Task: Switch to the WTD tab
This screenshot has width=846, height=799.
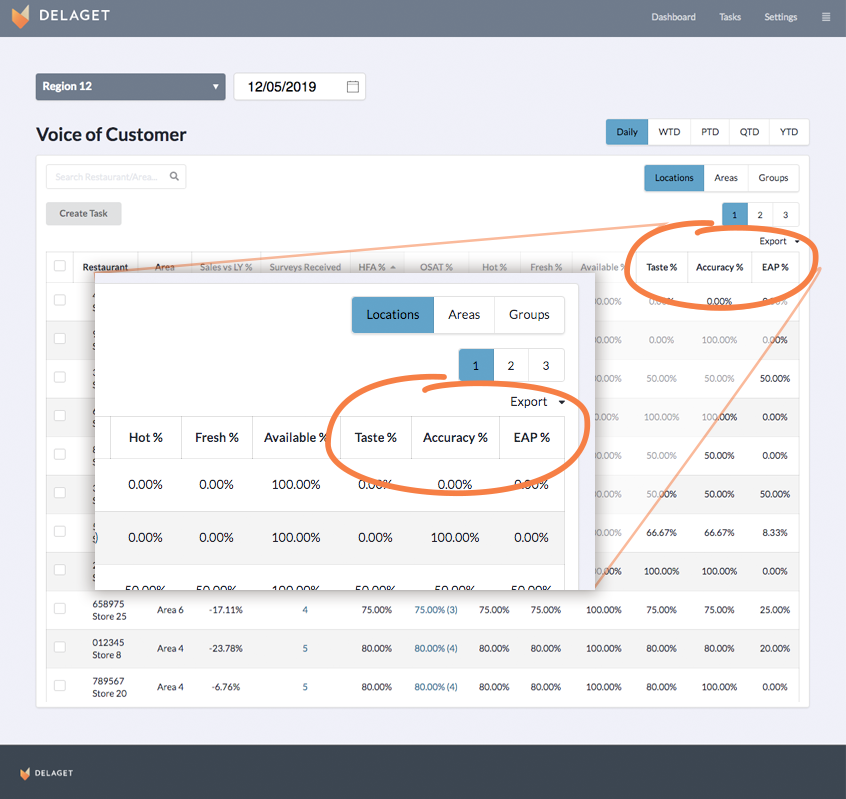Action: [669, 132]
